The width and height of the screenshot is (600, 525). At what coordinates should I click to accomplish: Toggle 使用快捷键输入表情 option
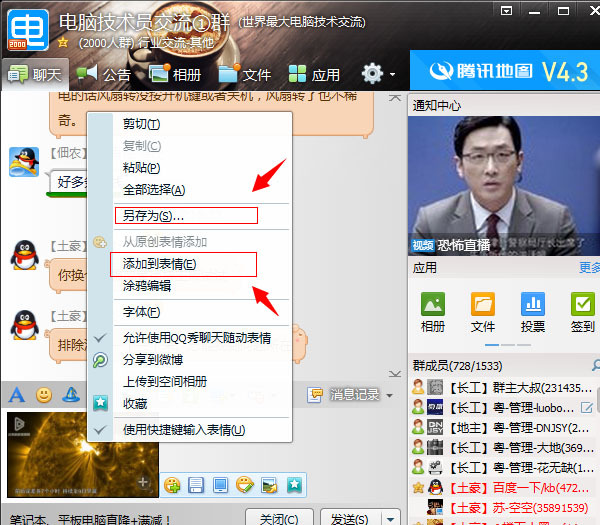[183, 429]
